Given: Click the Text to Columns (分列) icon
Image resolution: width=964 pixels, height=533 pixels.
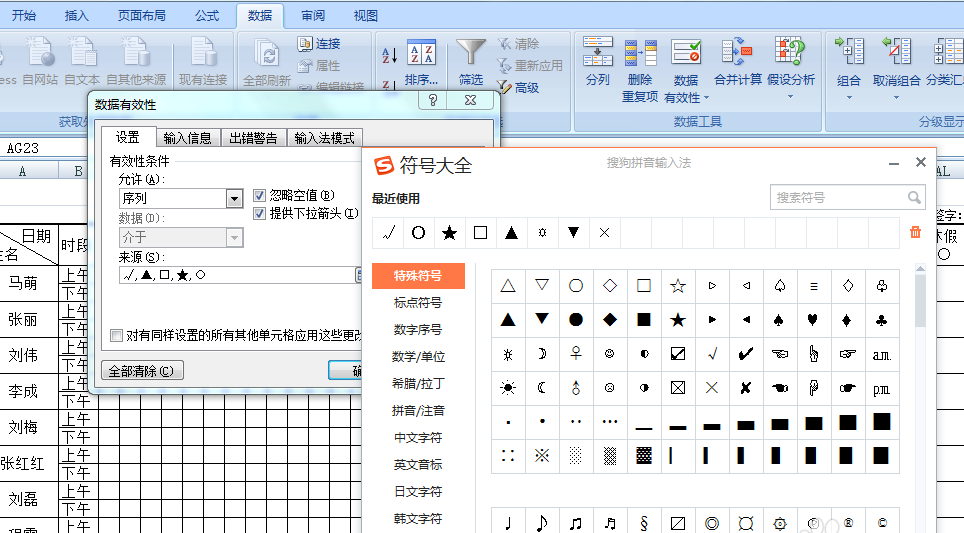Looking at the screenshot, I should 598,51.
